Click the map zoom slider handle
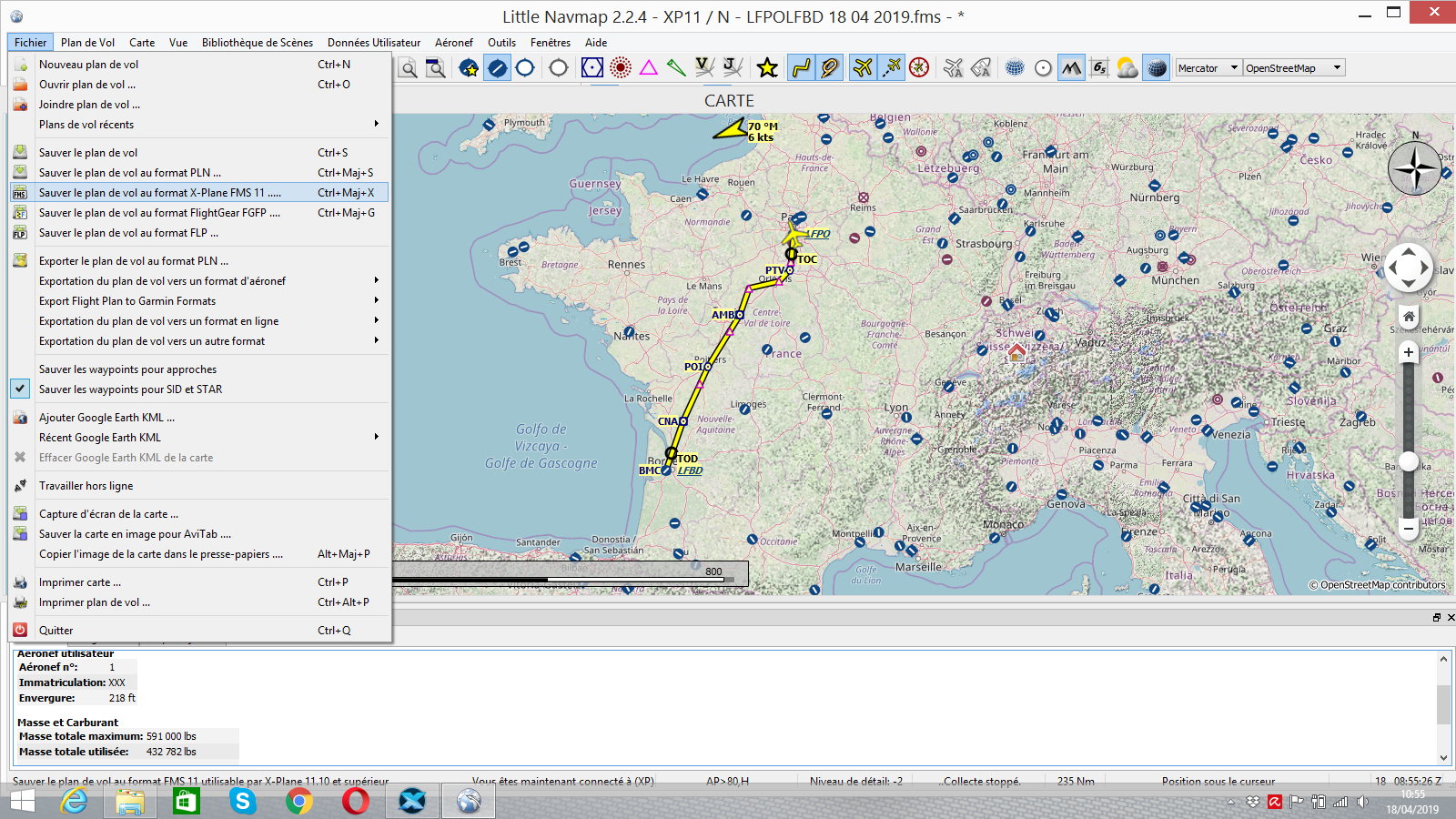Viewport: 1456px width, 819px height. (1409, 462)
